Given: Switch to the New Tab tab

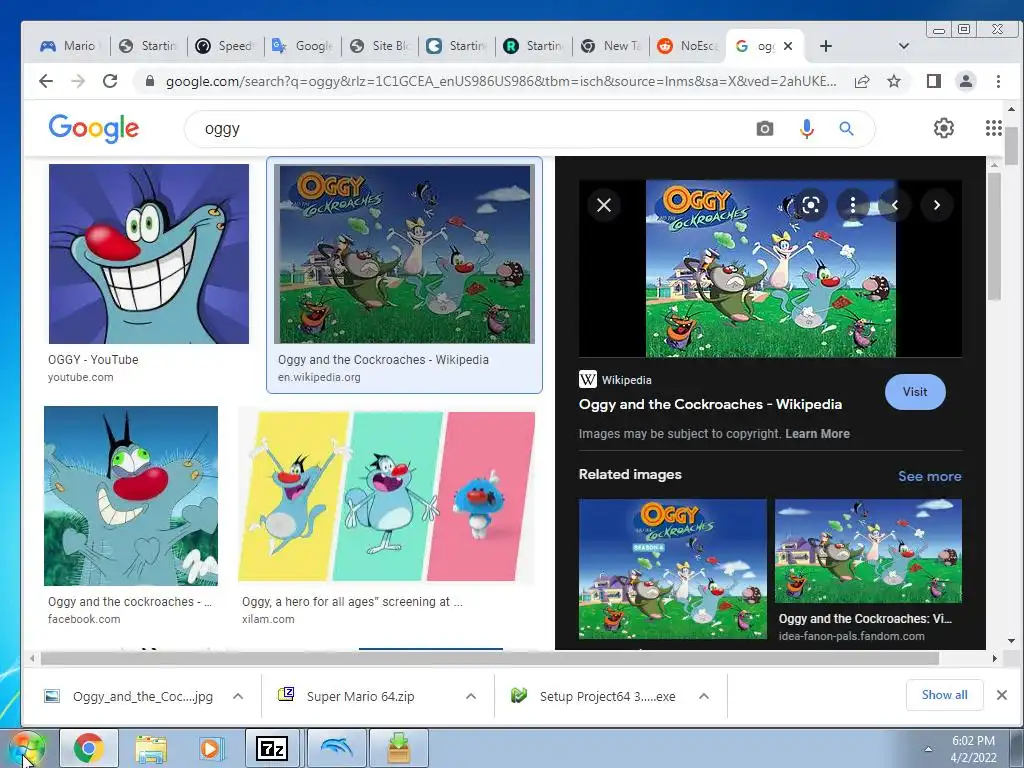Looking at the screenshot, I should [x=611, y=46].
